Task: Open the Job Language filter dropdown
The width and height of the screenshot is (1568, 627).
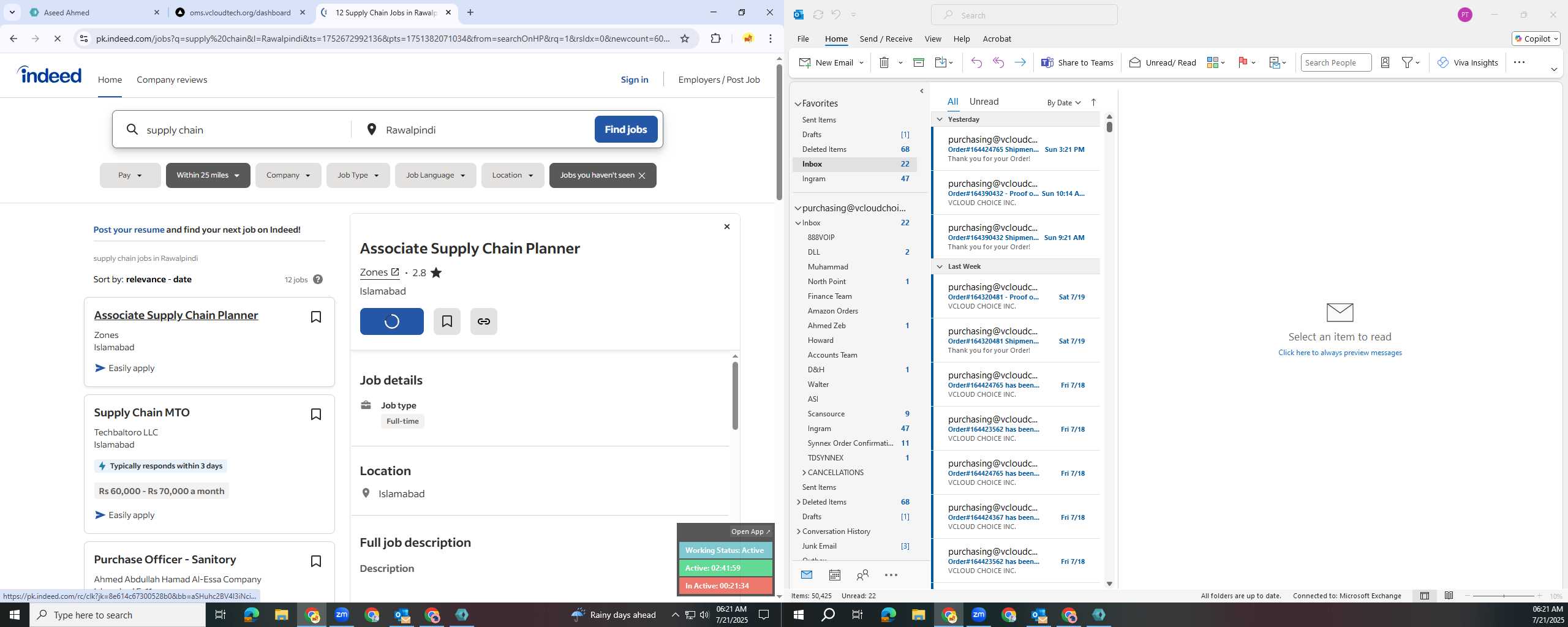Action: (x=435, y=175)
